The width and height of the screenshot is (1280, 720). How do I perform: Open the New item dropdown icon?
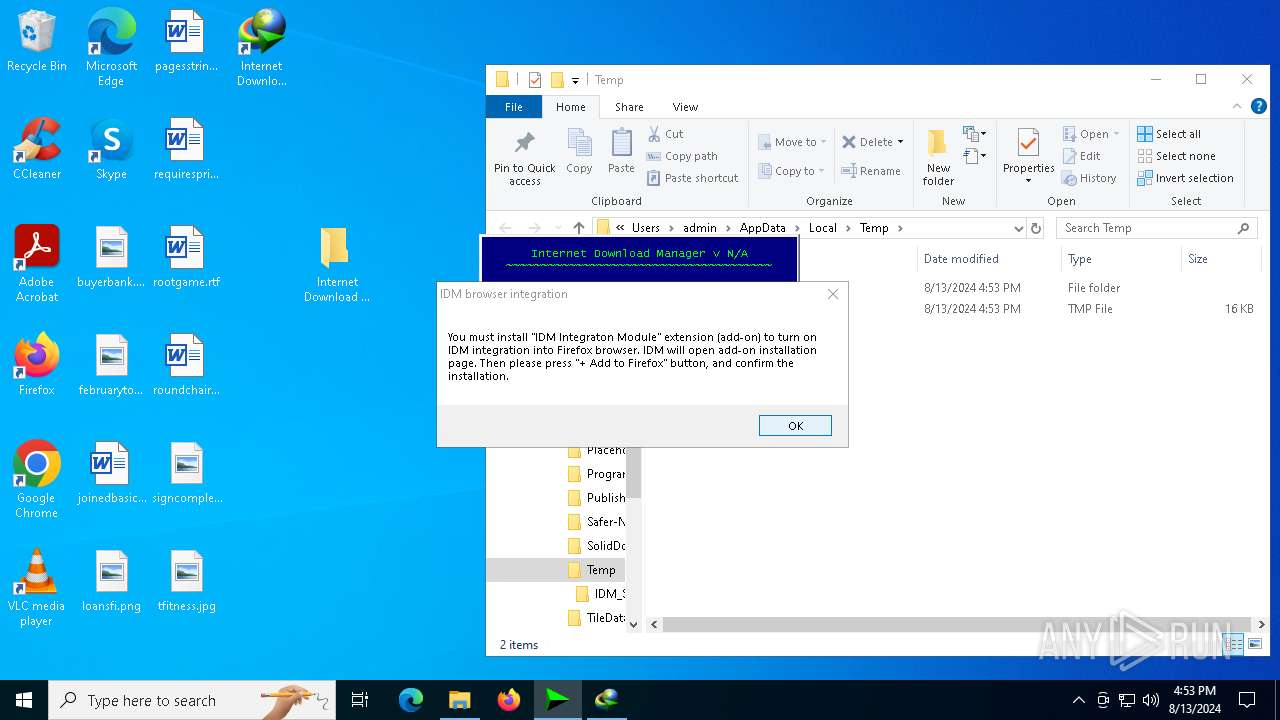point(975,133)
